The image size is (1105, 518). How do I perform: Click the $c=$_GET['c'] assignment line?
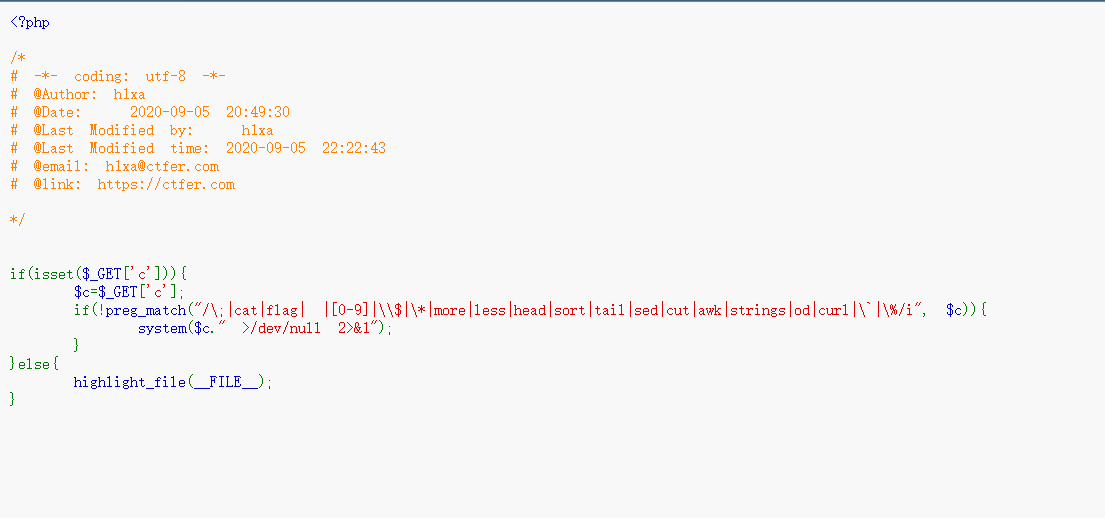pos(129,292)
